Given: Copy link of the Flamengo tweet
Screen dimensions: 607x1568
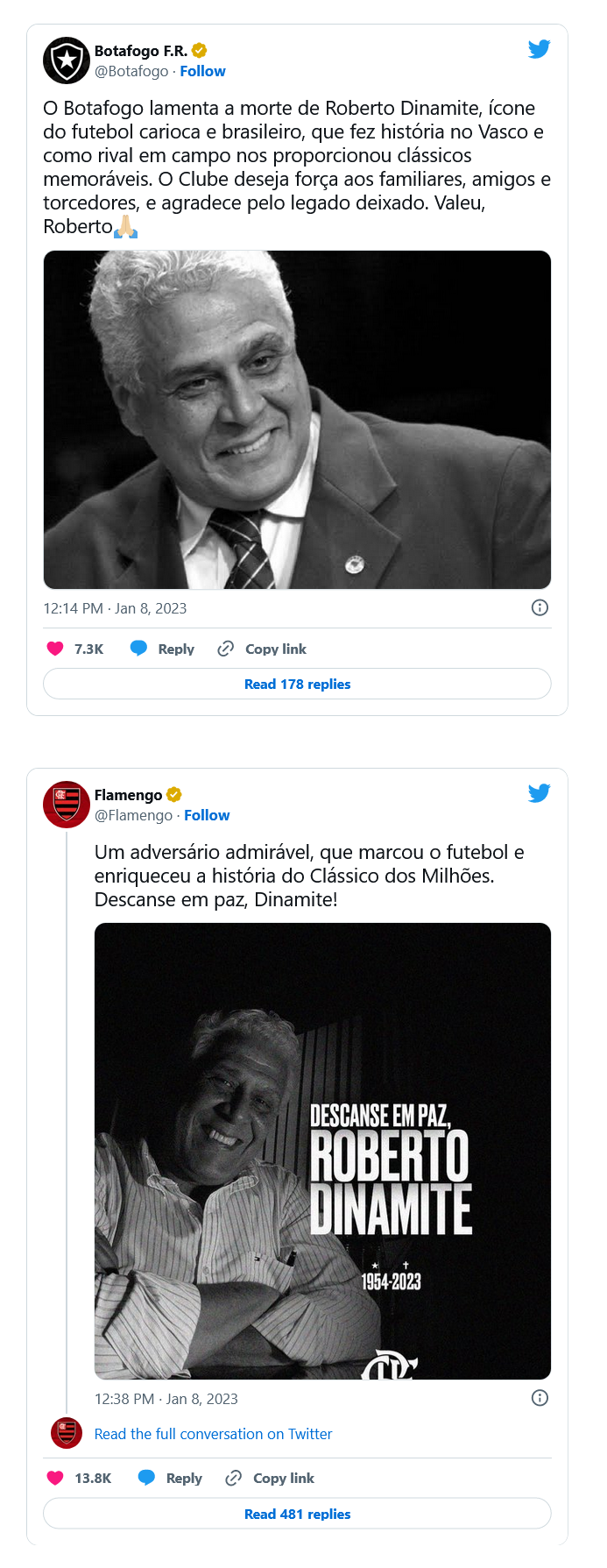Looking at the screenshot, I should click(270, 1478).
